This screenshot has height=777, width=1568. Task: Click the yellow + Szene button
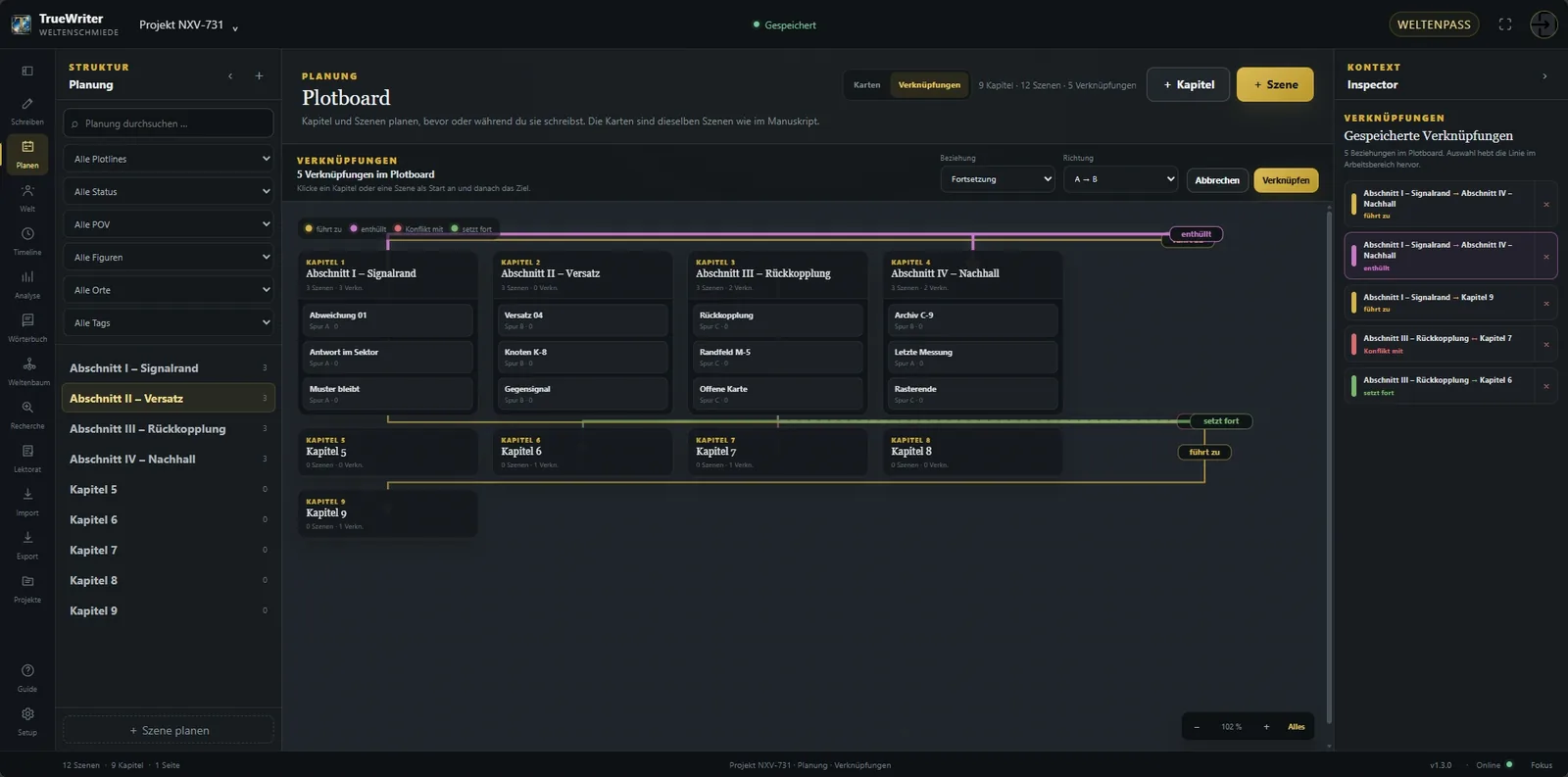[x=1275, y=84]
